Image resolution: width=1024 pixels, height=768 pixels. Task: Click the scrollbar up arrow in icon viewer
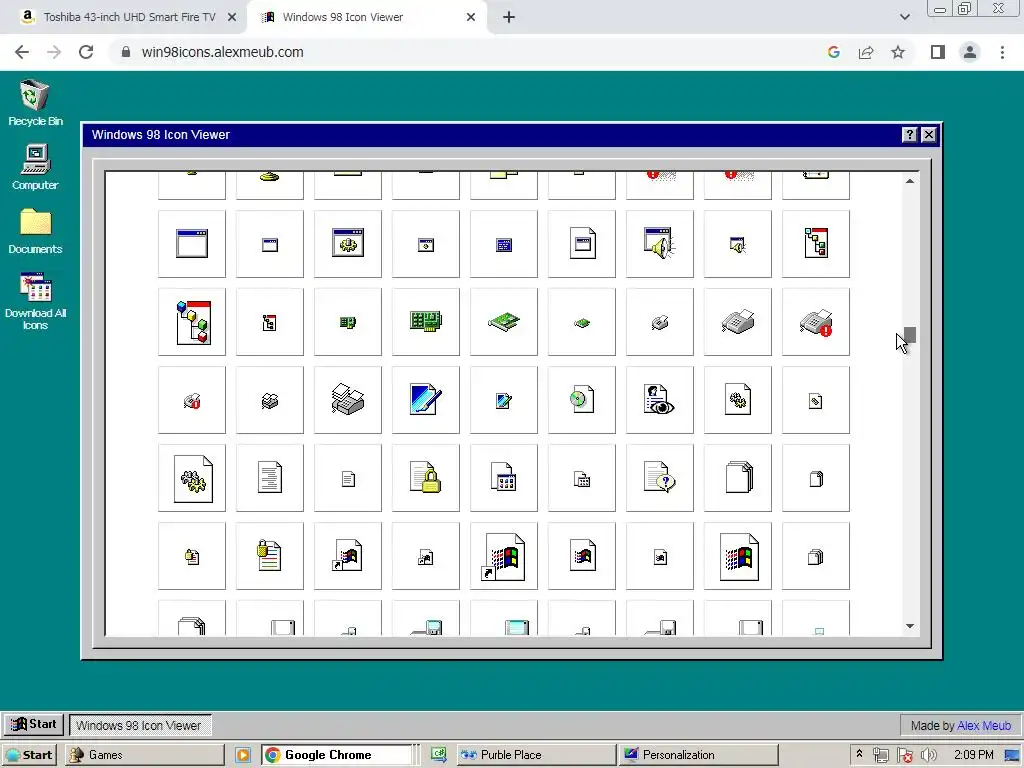coord(910,181)
